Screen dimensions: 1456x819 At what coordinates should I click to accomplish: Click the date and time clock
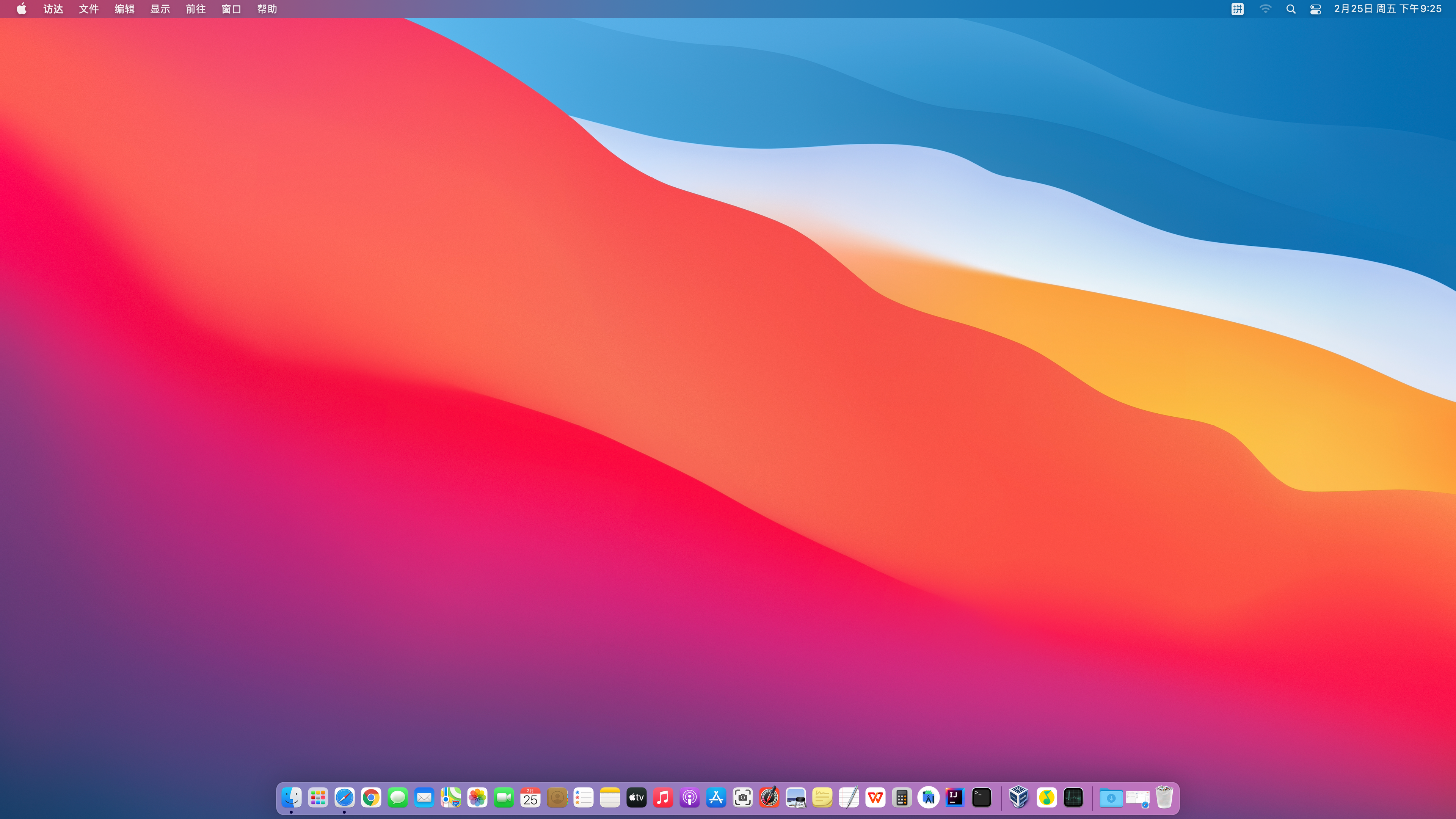click(x=1388, y=9)
